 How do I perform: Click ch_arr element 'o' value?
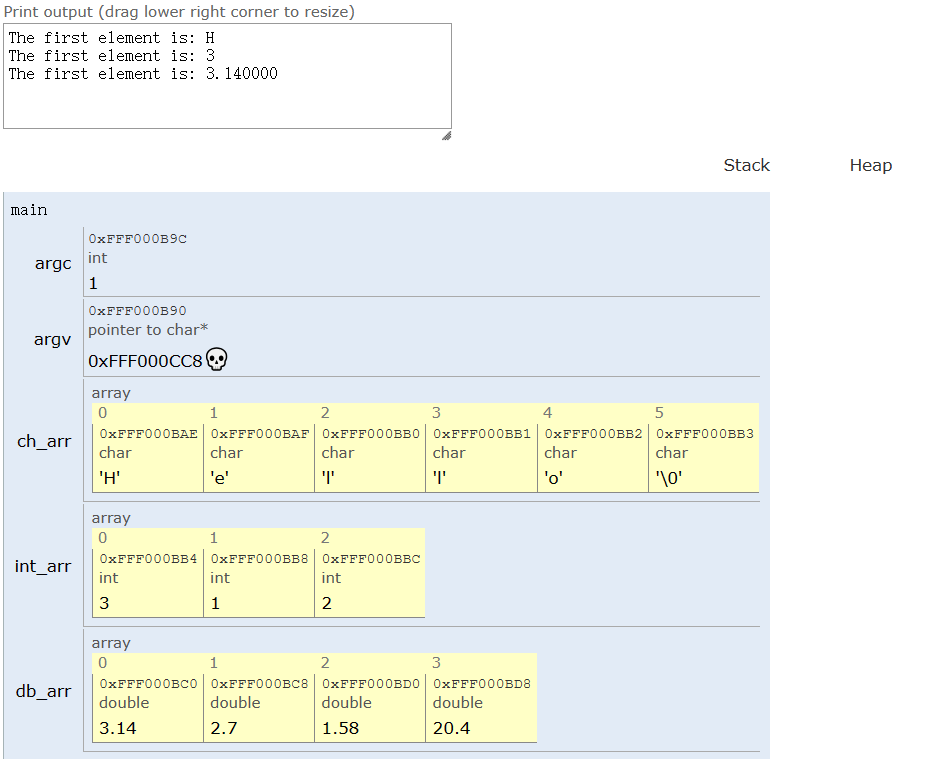tap(553, 478)
